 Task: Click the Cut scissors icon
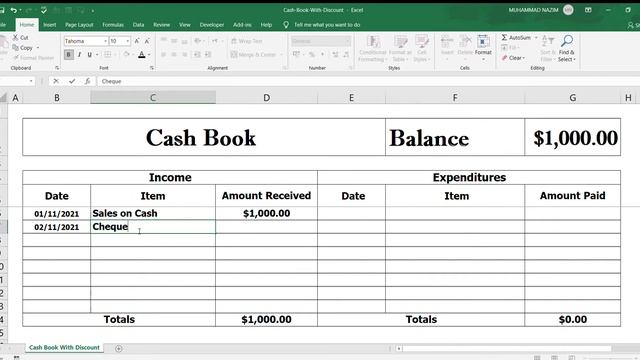[x=16, y=38]
